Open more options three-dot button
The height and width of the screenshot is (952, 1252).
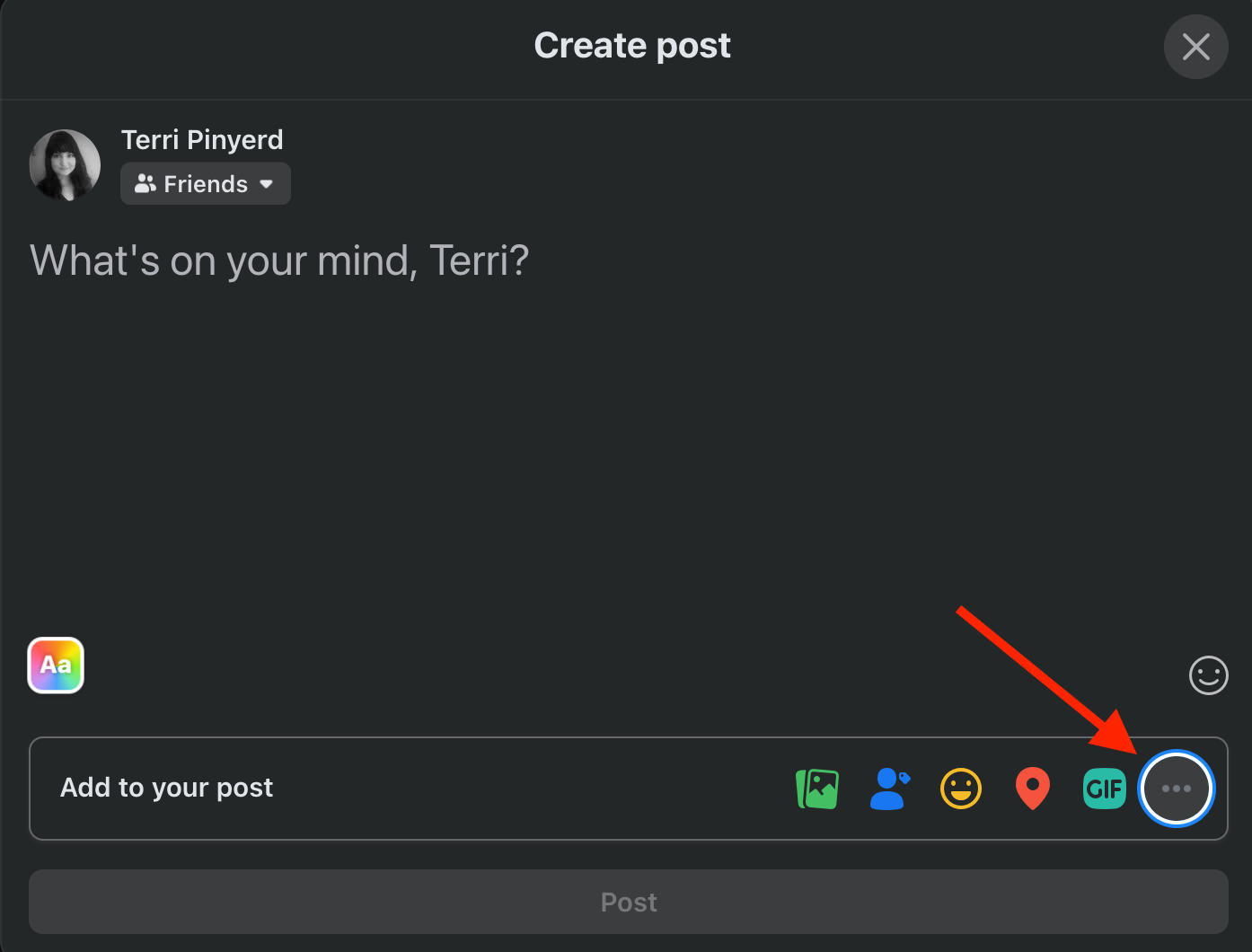pos(1177,789)
